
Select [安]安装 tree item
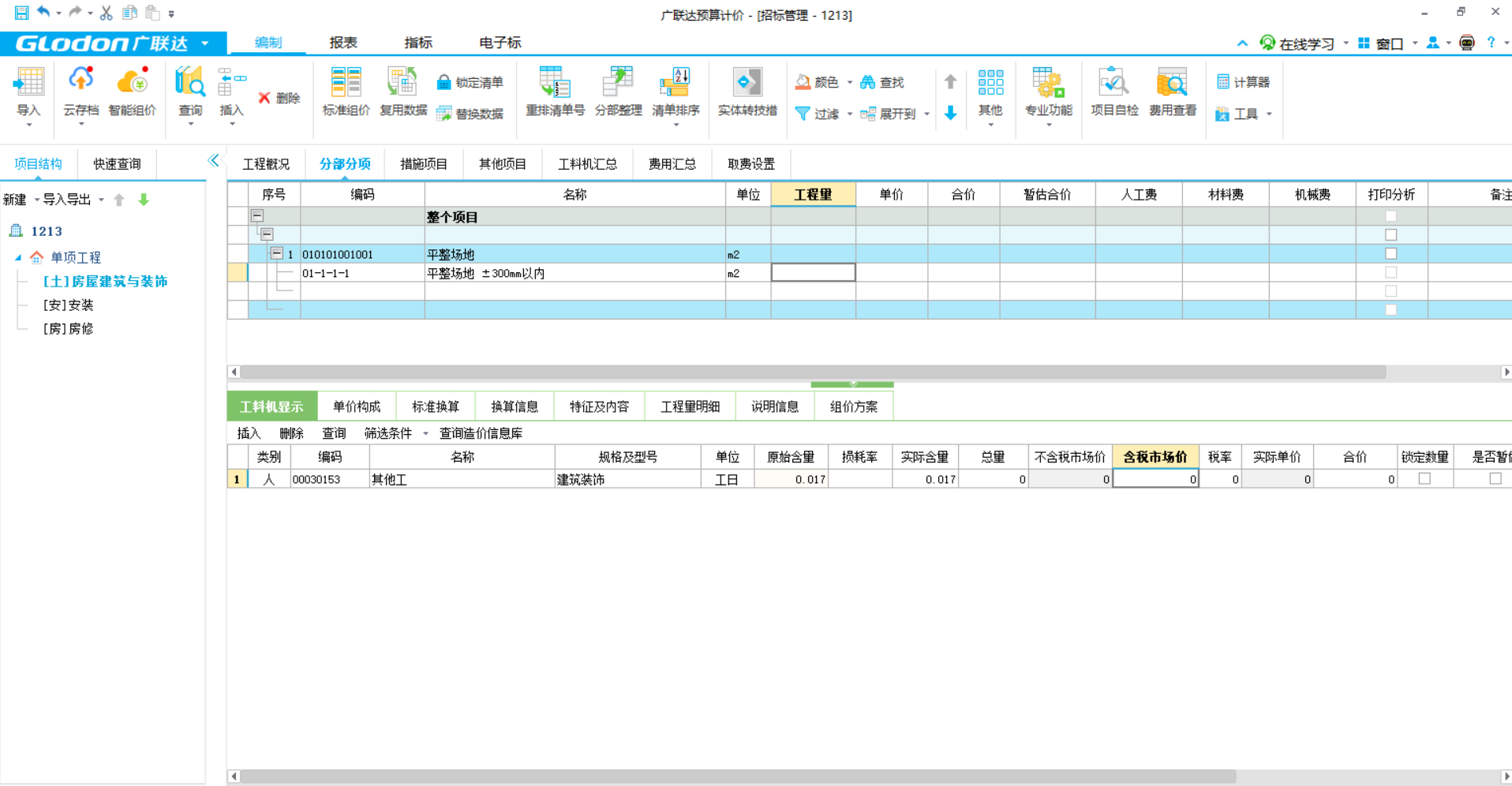pos(69,305)
